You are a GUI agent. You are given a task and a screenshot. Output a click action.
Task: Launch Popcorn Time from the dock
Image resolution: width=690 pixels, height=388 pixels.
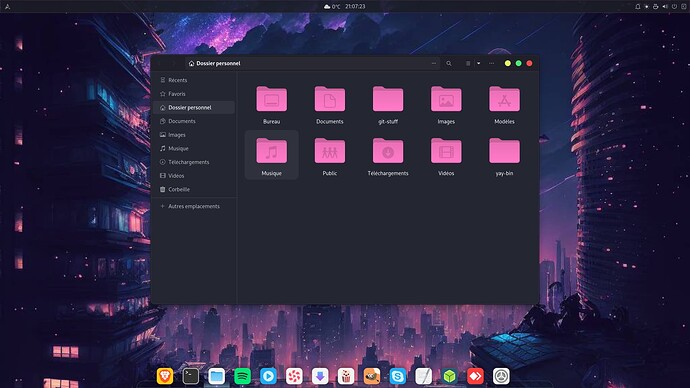click(346, 376)
